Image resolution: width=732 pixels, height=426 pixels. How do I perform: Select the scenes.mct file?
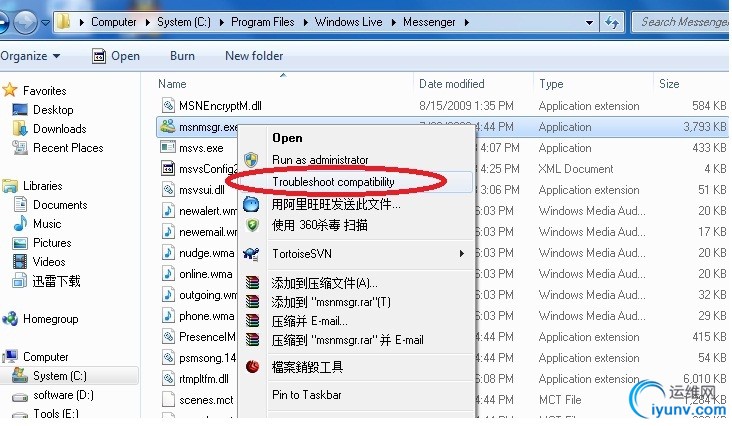click(x=206, y=400)
